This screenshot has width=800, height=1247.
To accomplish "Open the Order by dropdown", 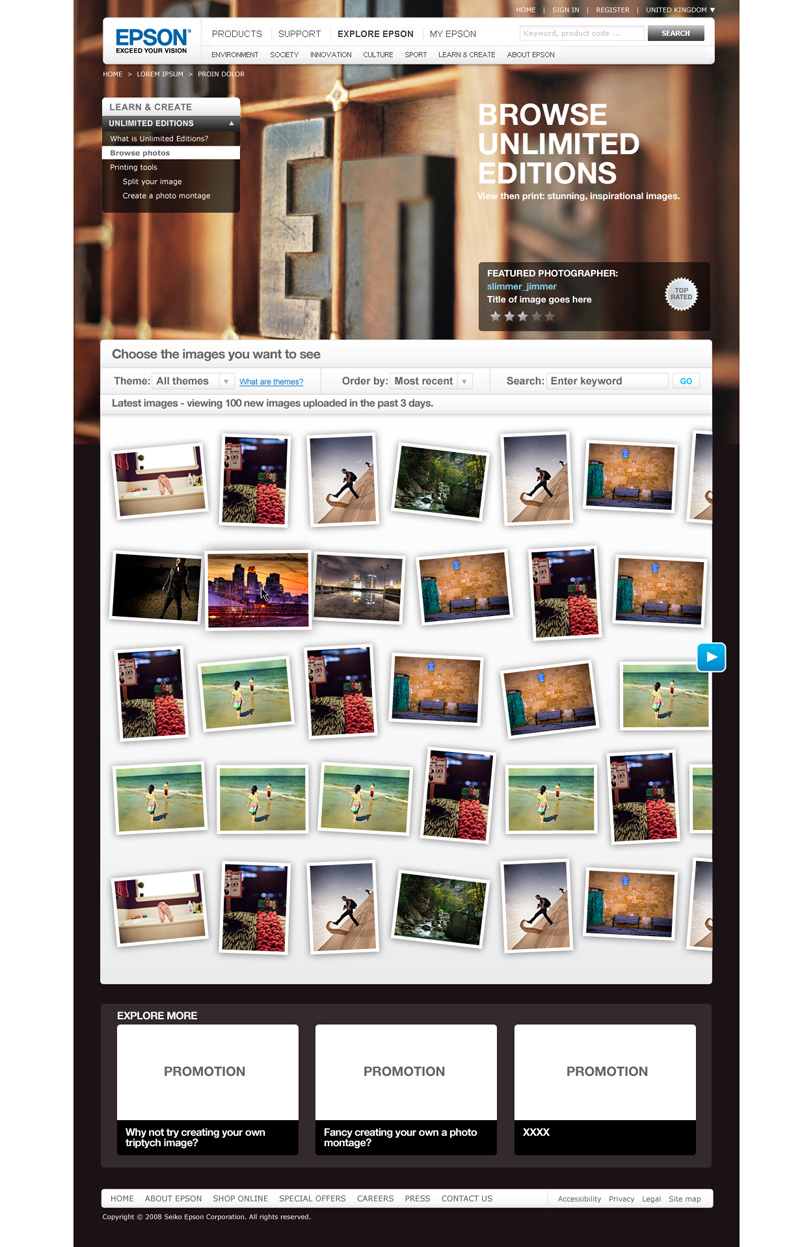I will click(464, 381).
